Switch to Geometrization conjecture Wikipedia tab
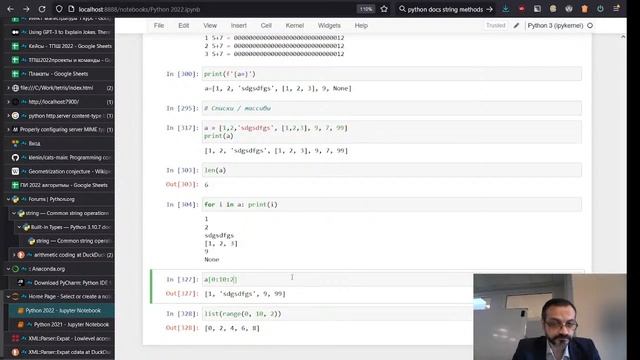Screen dimensions: 640x360 [60, 171]
